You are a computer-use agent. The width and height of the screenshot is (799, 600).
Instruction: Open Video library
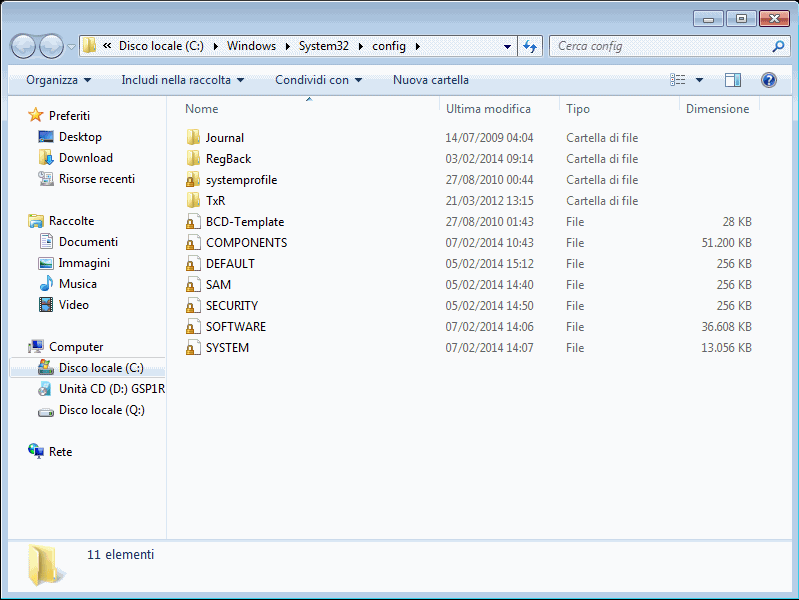point(73,305)
